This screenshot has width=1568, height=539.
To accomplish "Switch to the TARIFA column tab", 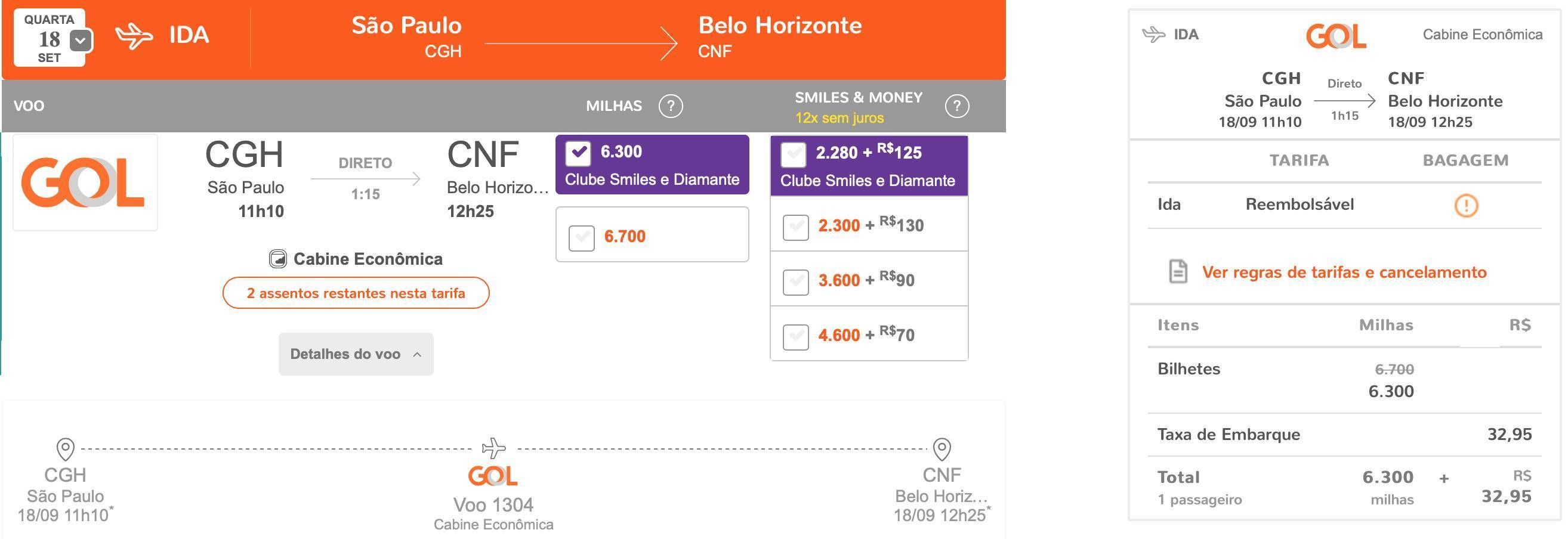I will point(1299,160).
